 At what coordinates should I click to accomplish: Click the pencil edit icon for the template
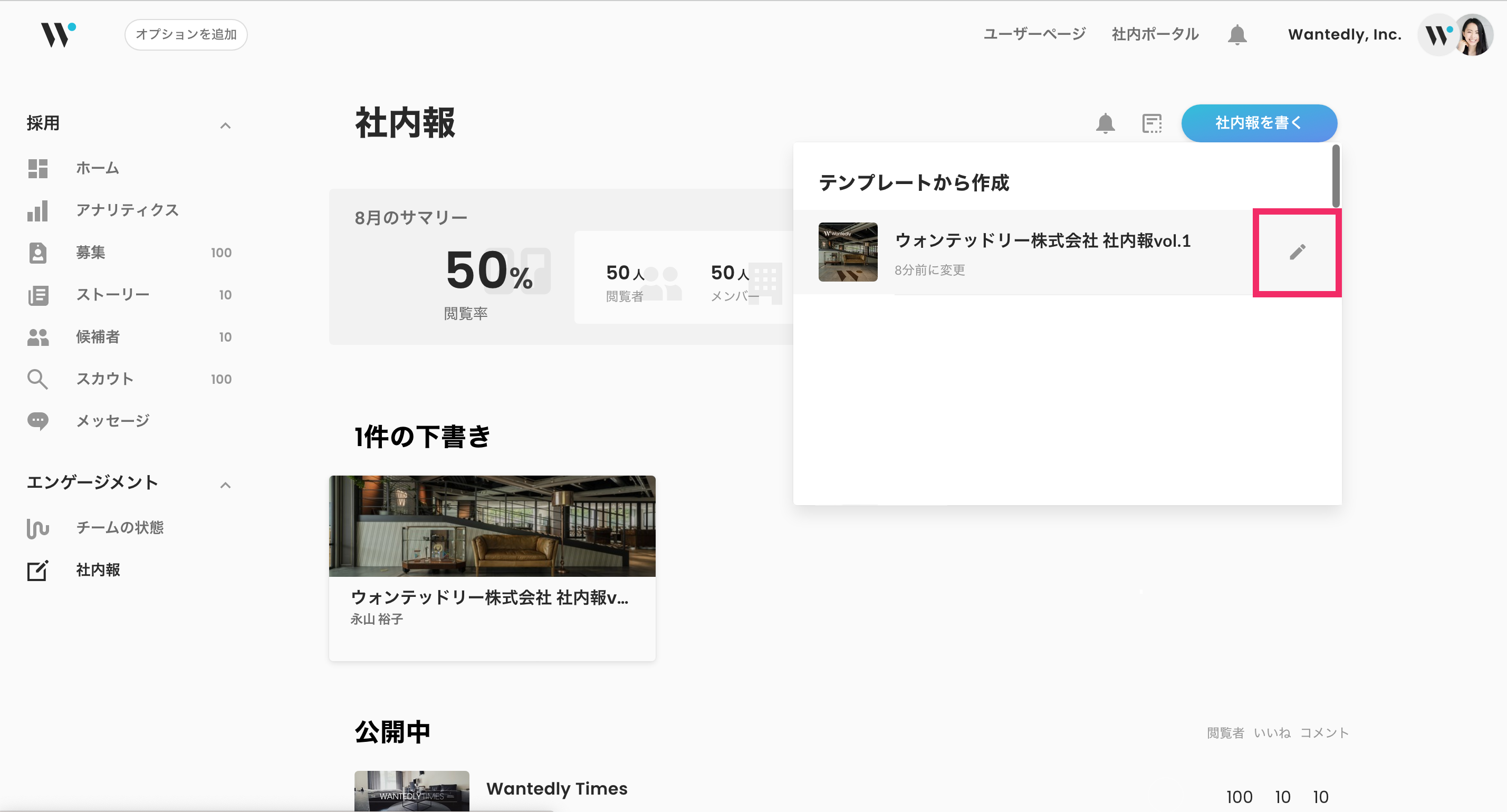pyautogui.click(x=1297, y=252)
